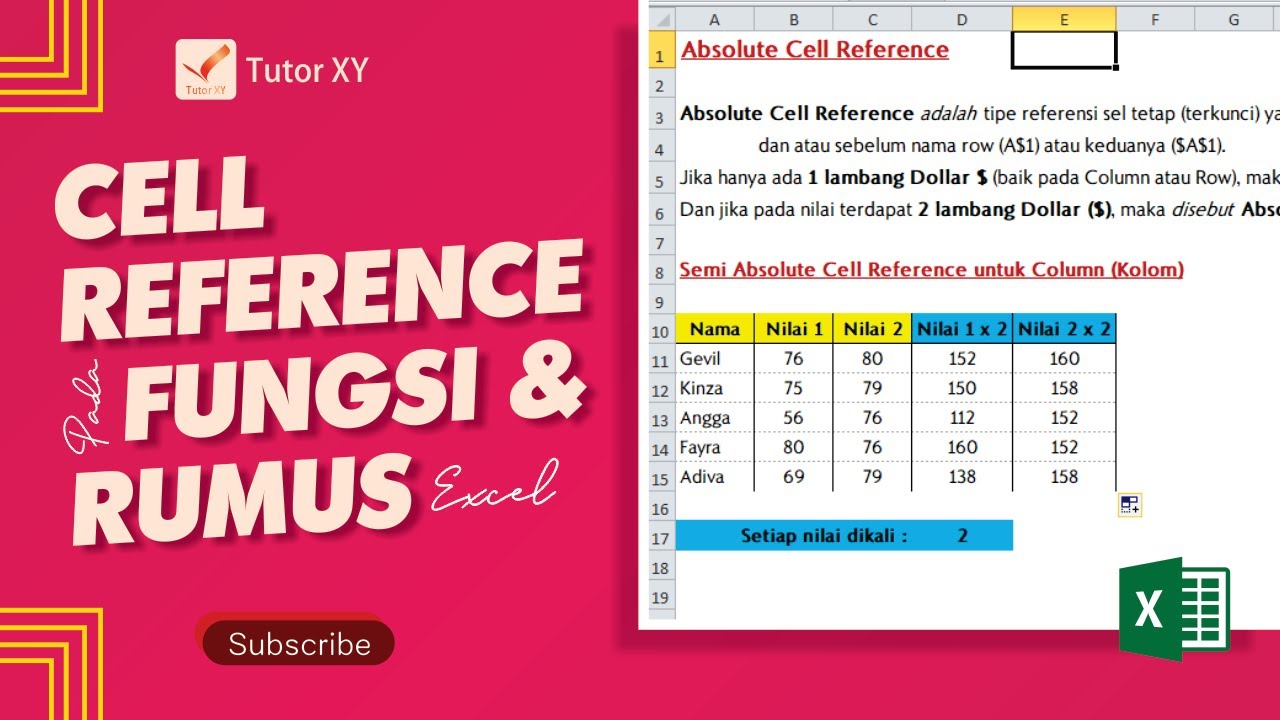Select row 17 header

tap(661, 536)
